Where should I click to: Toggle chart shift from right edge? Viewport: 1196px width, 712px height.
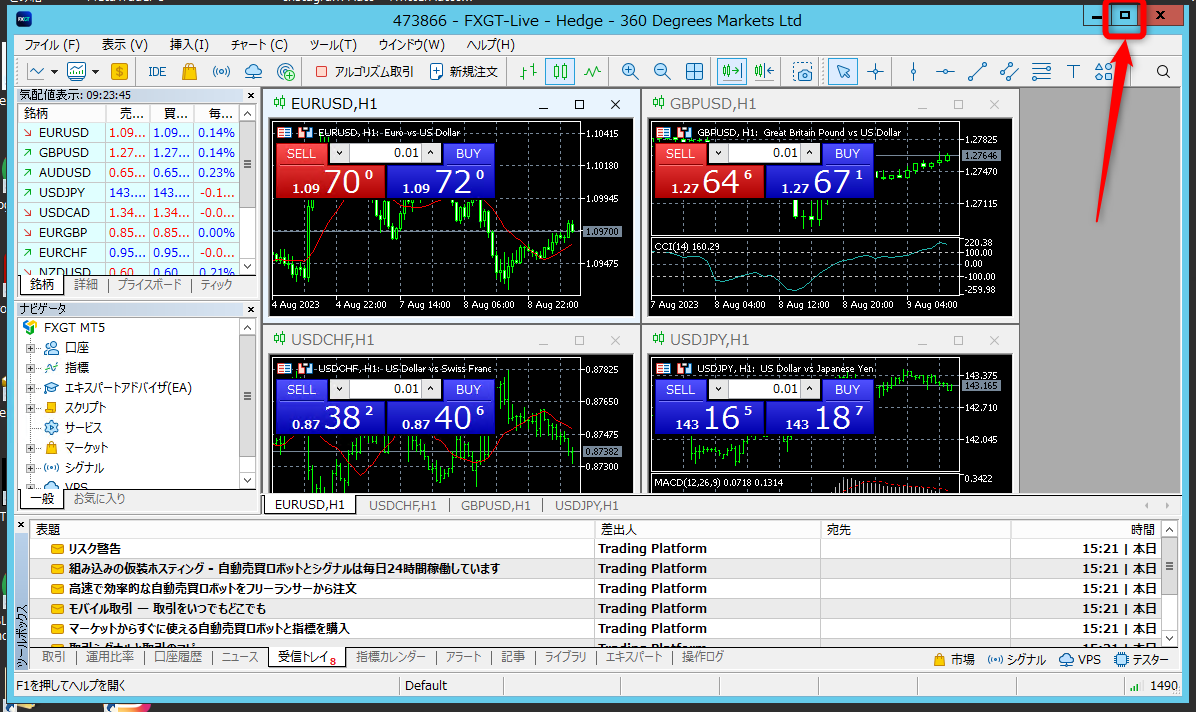pos(764,72)
